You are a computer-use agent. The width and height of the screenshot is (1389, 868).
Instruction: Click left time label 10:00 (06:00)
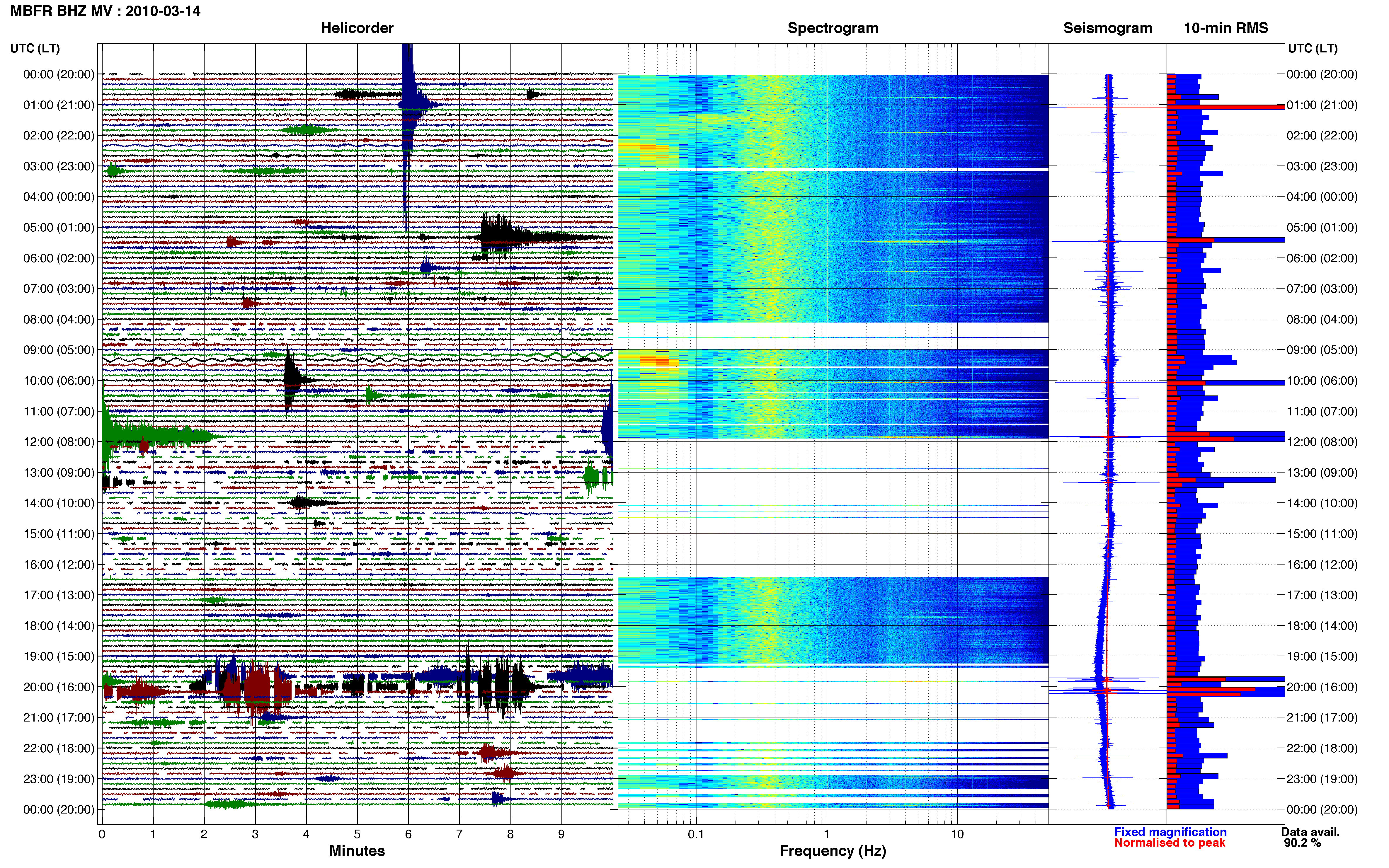[x=59, y=381]
